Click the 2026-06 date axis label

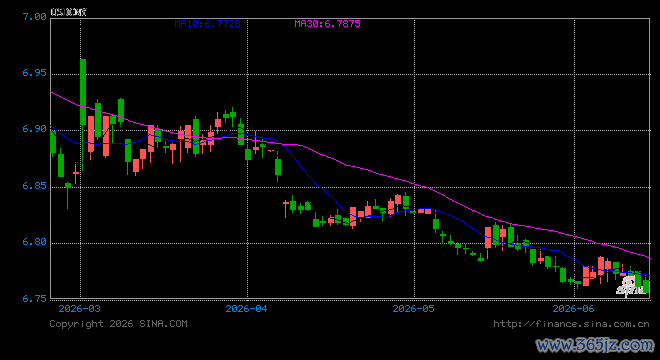tap(573, 309)
